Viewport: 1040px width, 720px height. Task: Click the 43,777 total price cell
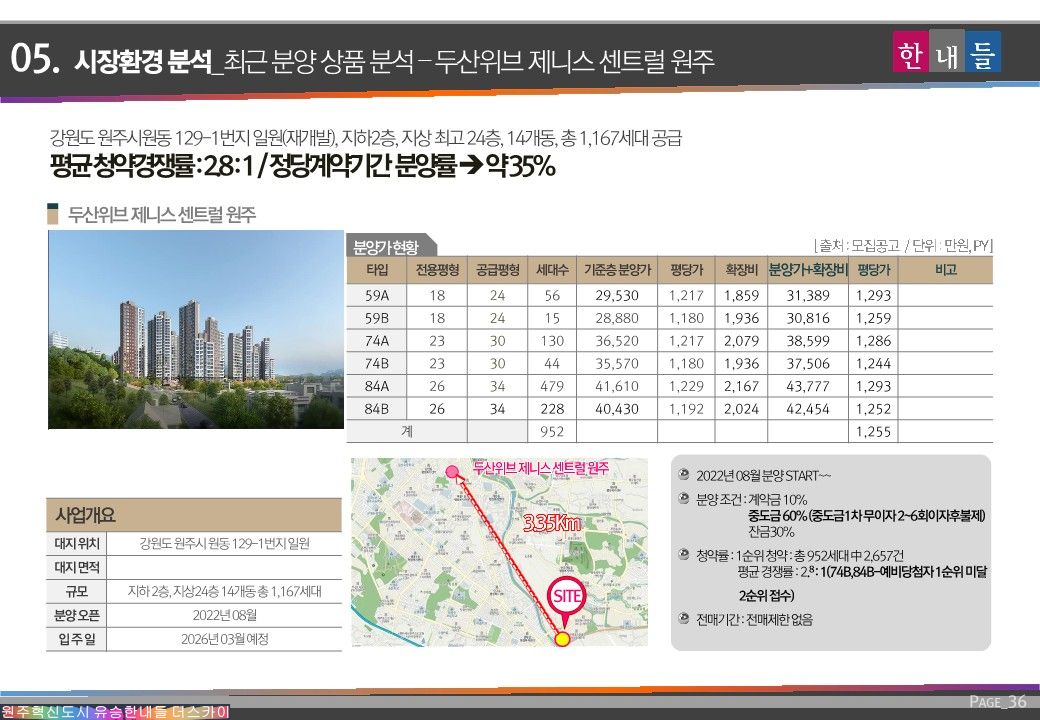[x=808, y=386]
